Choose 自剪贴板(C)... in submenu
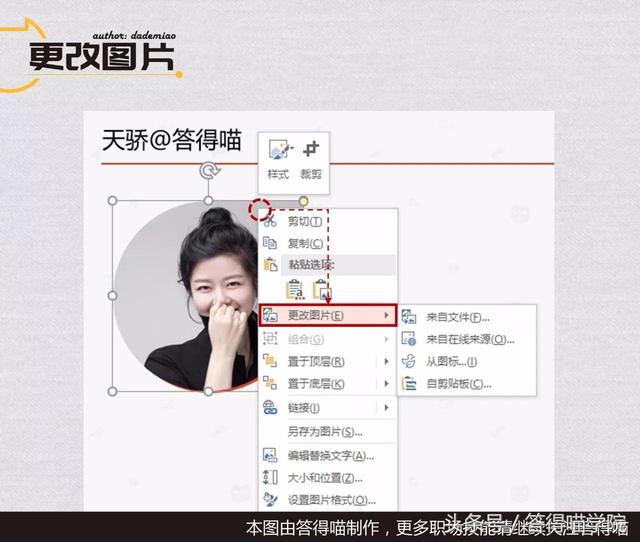The image size is (640, 542). (x=459, y=384)
